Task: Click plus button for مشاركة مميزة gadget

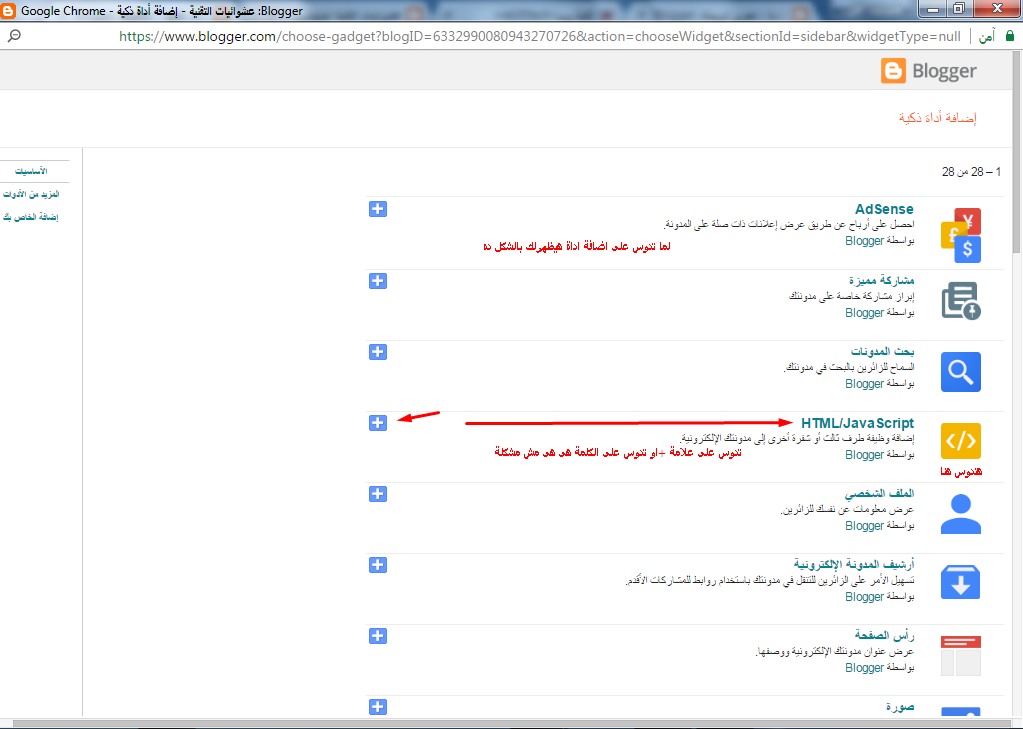Action: [x=378, y=281]
